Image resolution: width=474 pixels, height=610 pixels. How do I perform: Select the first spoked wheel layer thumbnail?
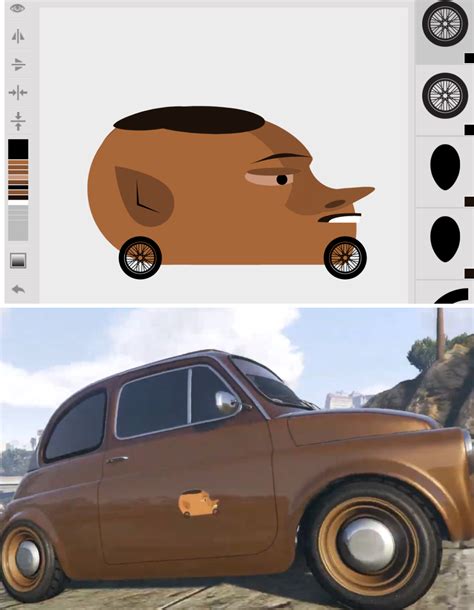445,24
